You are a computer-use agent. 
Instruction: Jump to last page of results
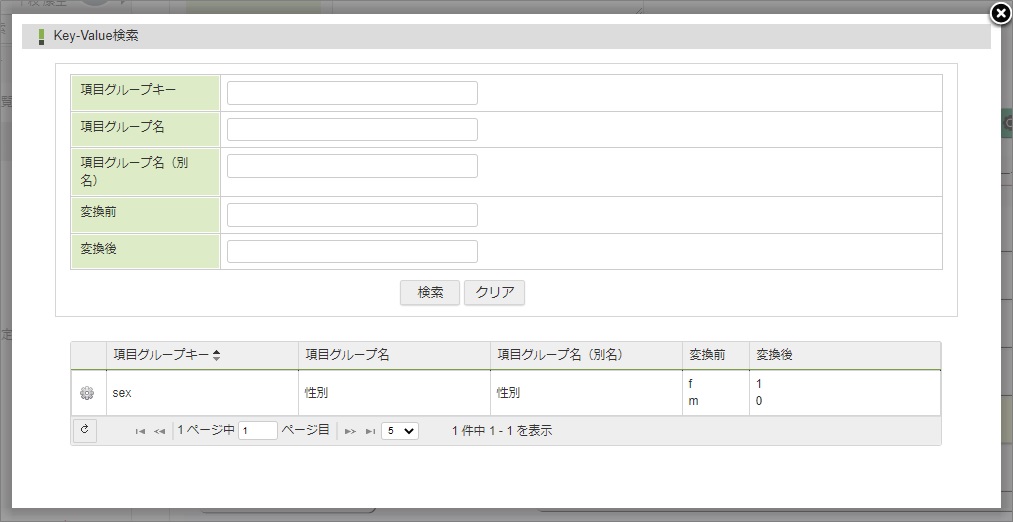coord(370,431)
